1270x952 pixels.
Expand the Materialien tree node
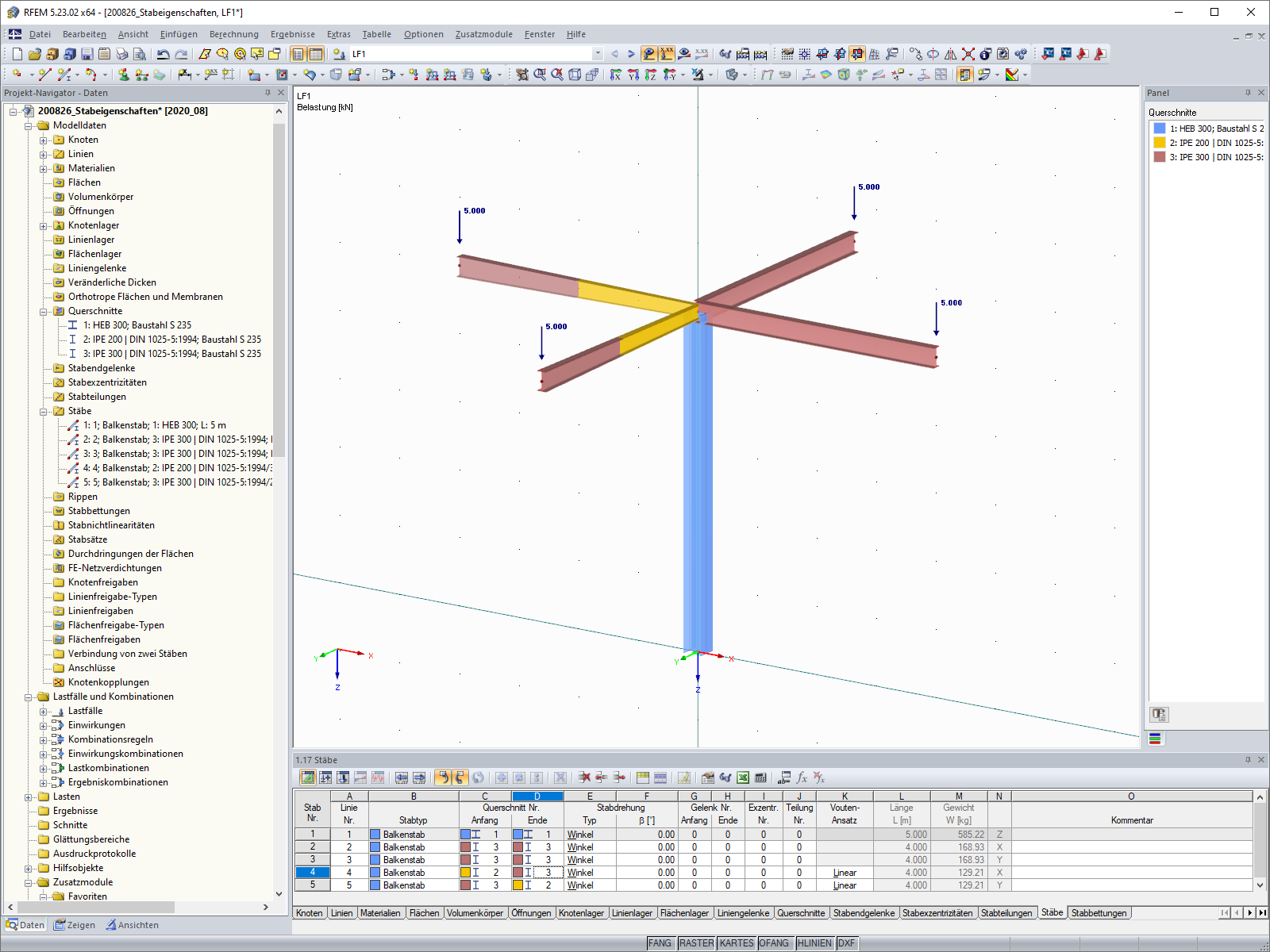[x=44, y=168]
